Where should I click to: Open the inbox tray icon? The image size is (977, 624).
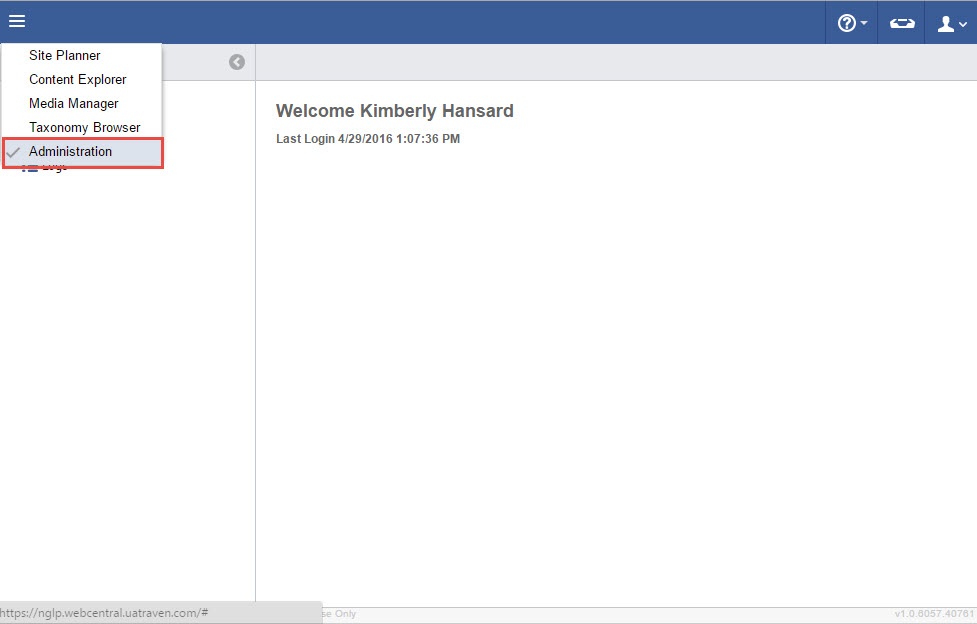pos(902,23)
